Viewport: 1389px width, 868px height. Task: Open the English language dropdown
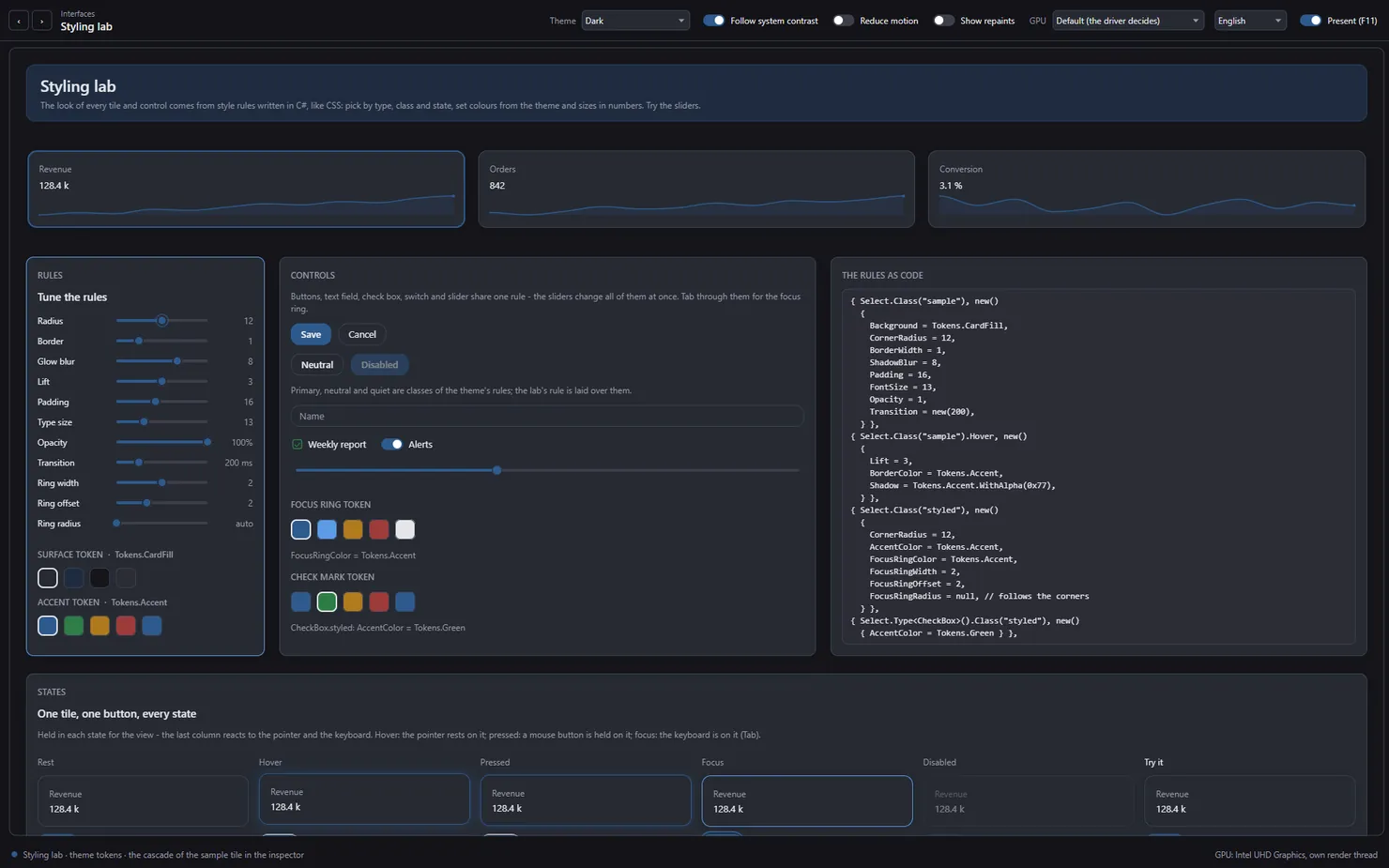point(1250,21)
